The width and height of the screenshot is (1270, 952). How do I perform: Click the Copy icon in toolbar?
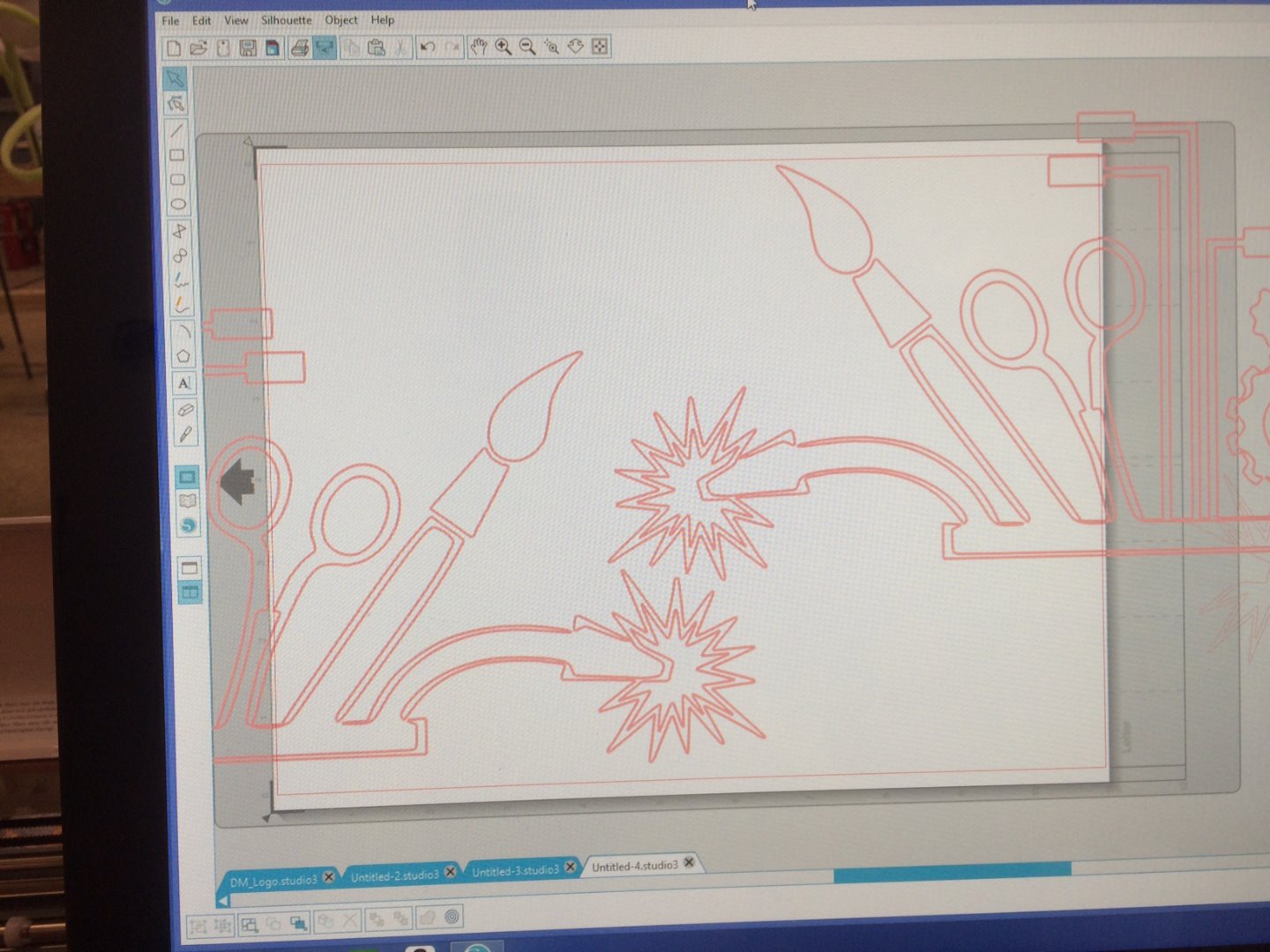tap(352, 48)
